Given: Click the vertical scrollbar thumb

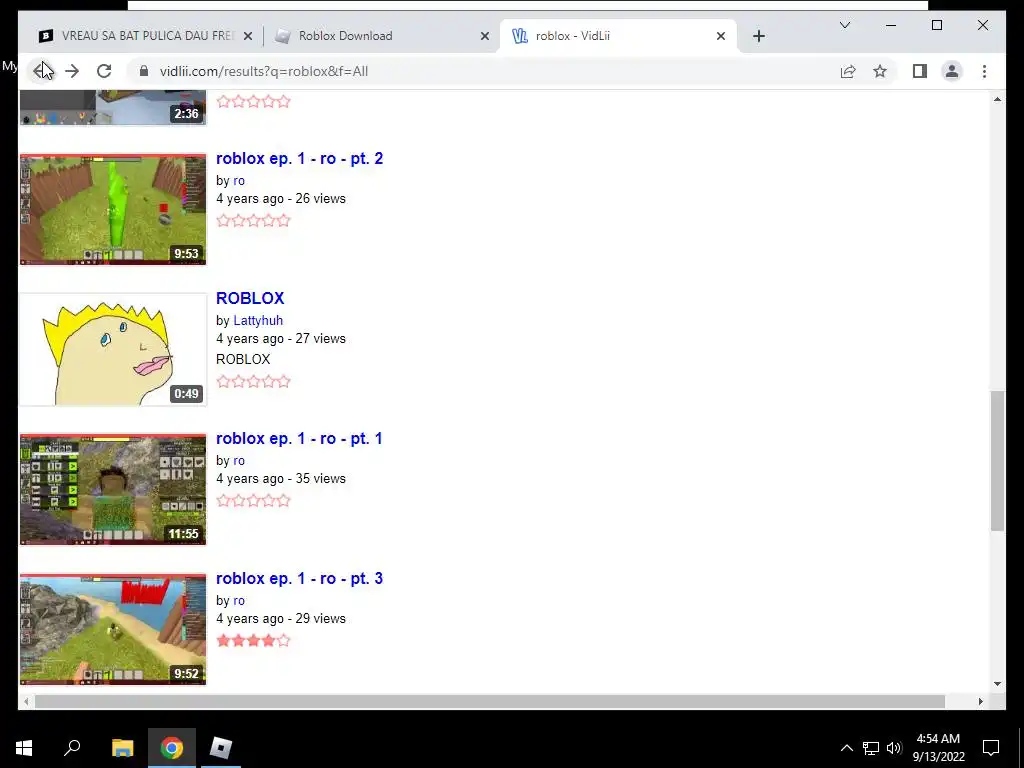Looking at the screenshot, I should [997, 461].
